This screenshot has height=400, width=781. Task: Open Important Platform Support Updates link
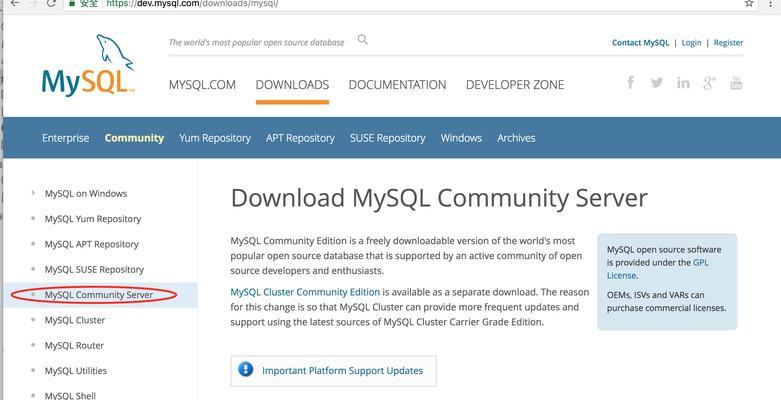(x=342, y=371)
